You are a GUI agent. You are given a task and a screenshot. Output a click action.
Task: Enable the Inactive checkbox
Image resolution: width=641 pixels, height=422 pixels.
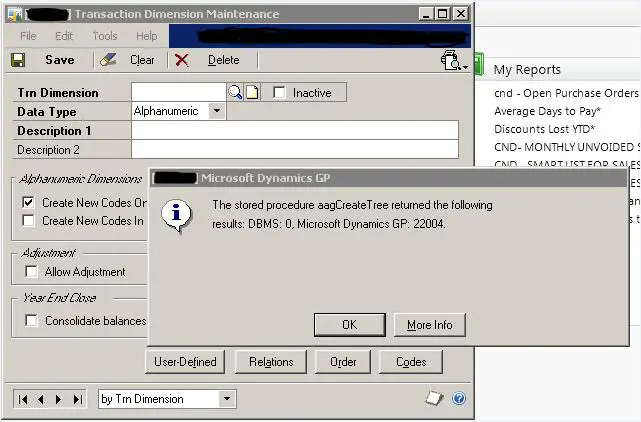tap(280, 92)
